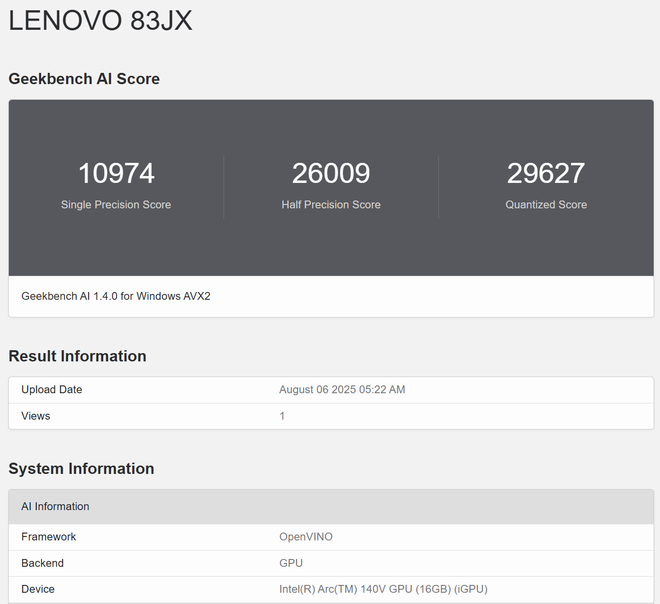Click the Device row label

[x=38, y=589]
